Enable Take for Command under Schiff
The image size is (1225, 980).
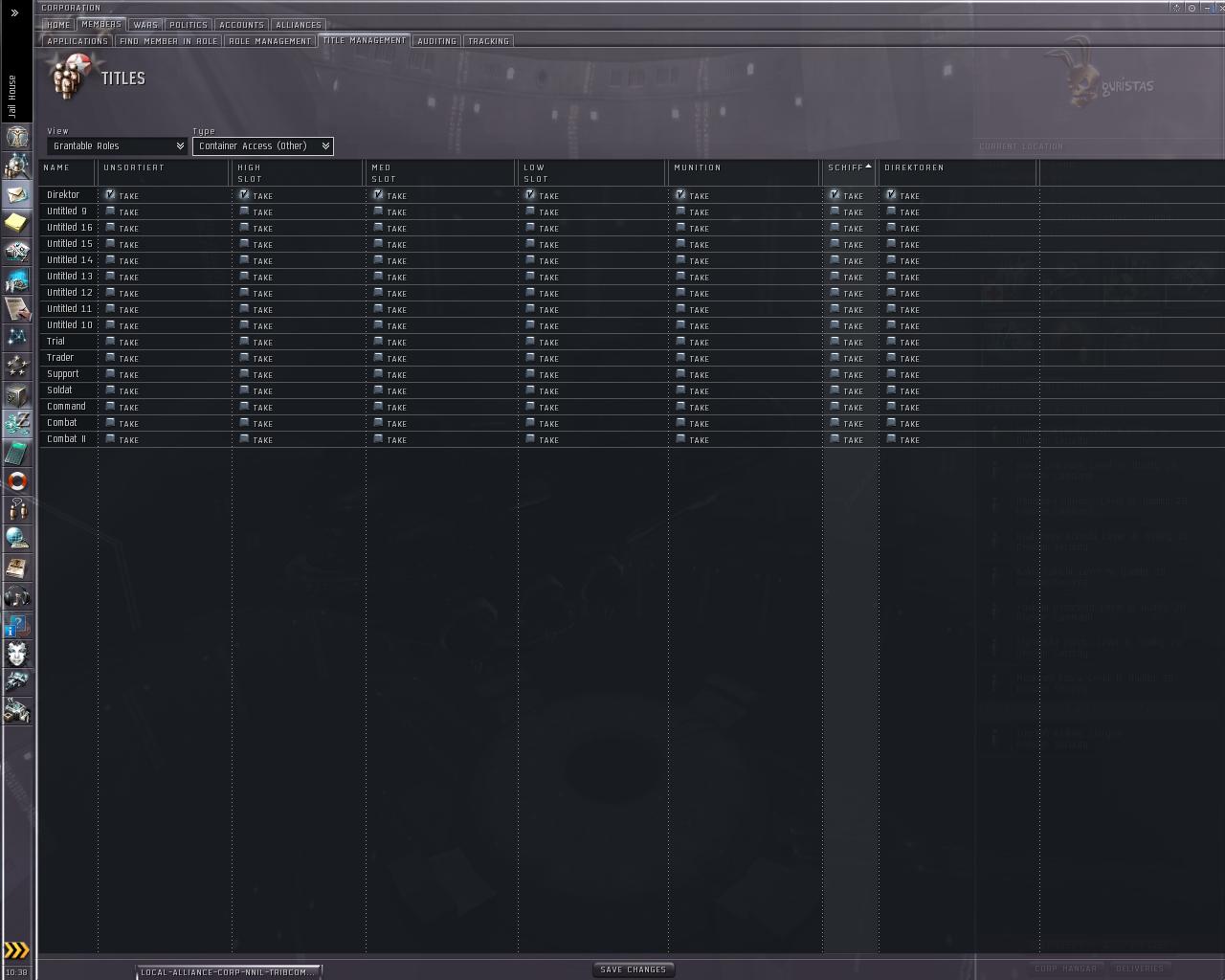(835, 407)
